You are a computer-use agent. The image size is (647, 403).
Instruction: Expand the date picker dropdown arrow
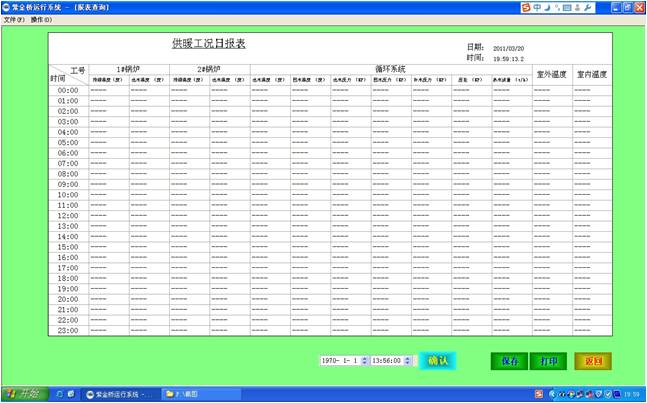coord(362,360)
